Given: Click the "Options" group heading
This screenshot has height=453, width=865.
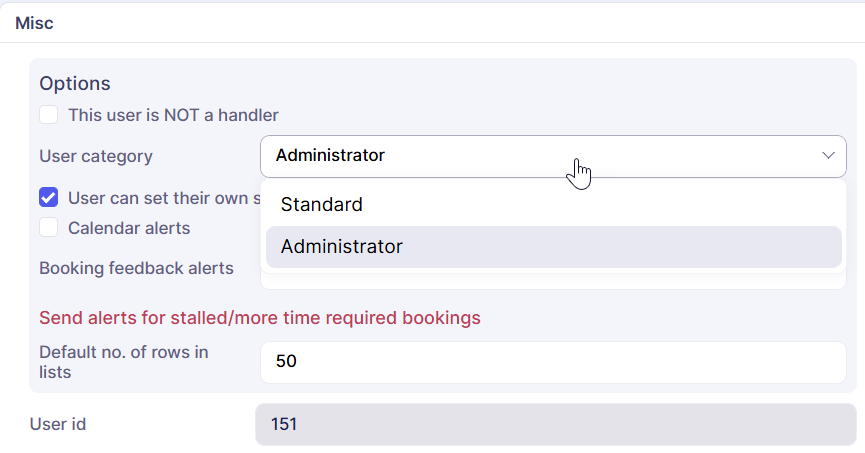Looking at the screenshot, I should pos(75,83).
